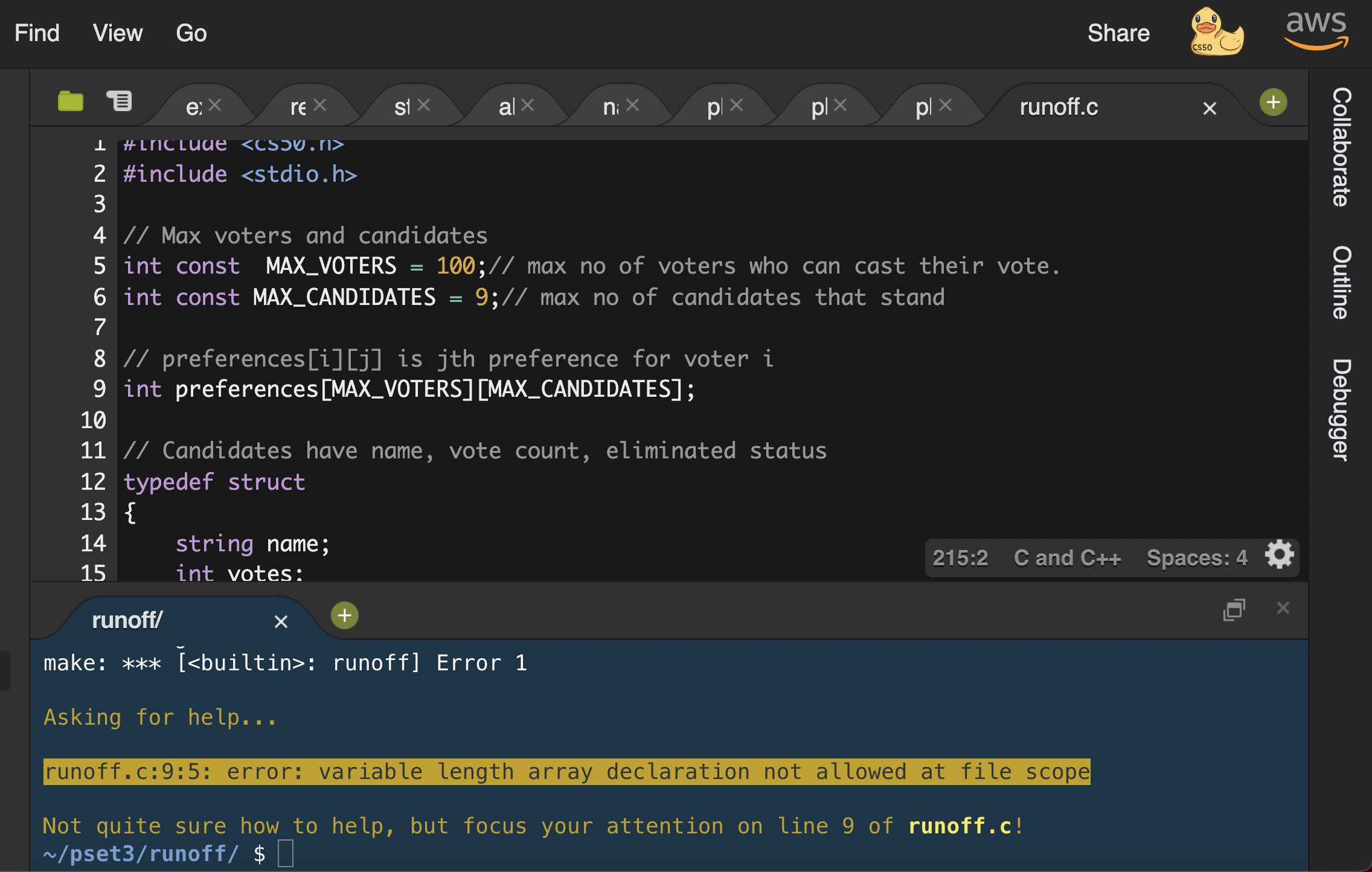The width and height of the screenshot is (1372, 872).
Task: Click the terminal prompt input cursor
Action: pyautogui.click(x=286, y=854)
